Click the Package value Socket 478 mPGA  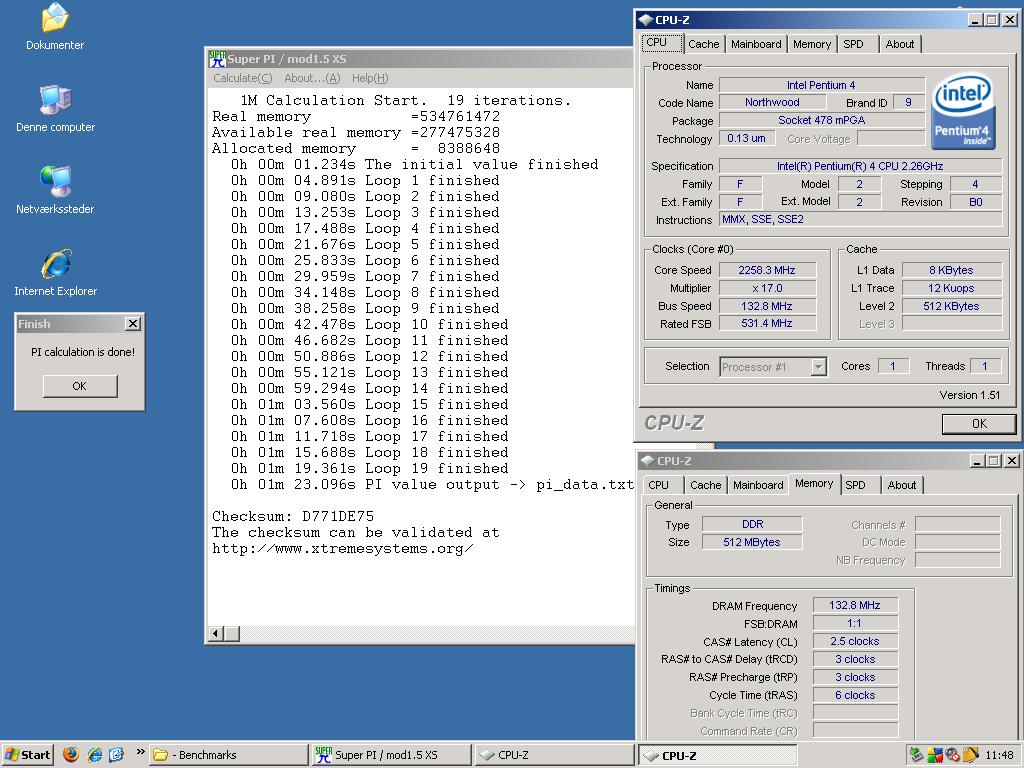click(x=822, y=120)
